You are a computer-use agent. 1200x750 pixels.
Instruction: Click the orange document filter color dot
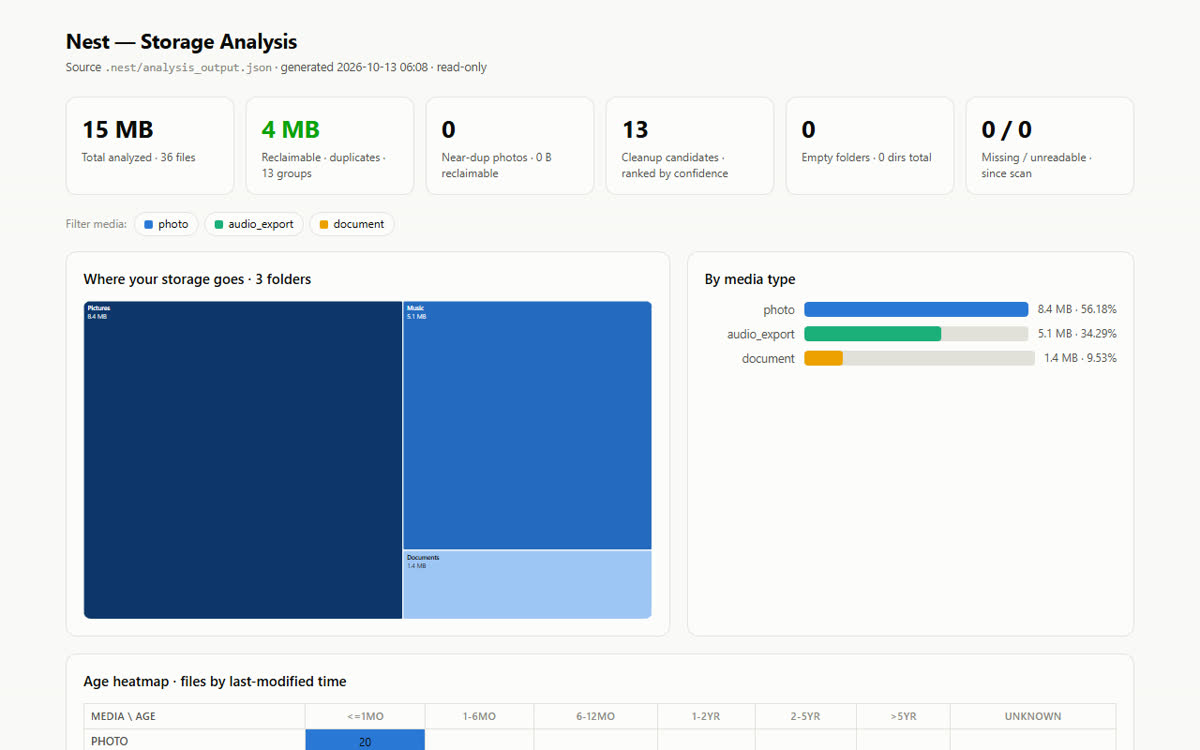click(x=324, y=224)
